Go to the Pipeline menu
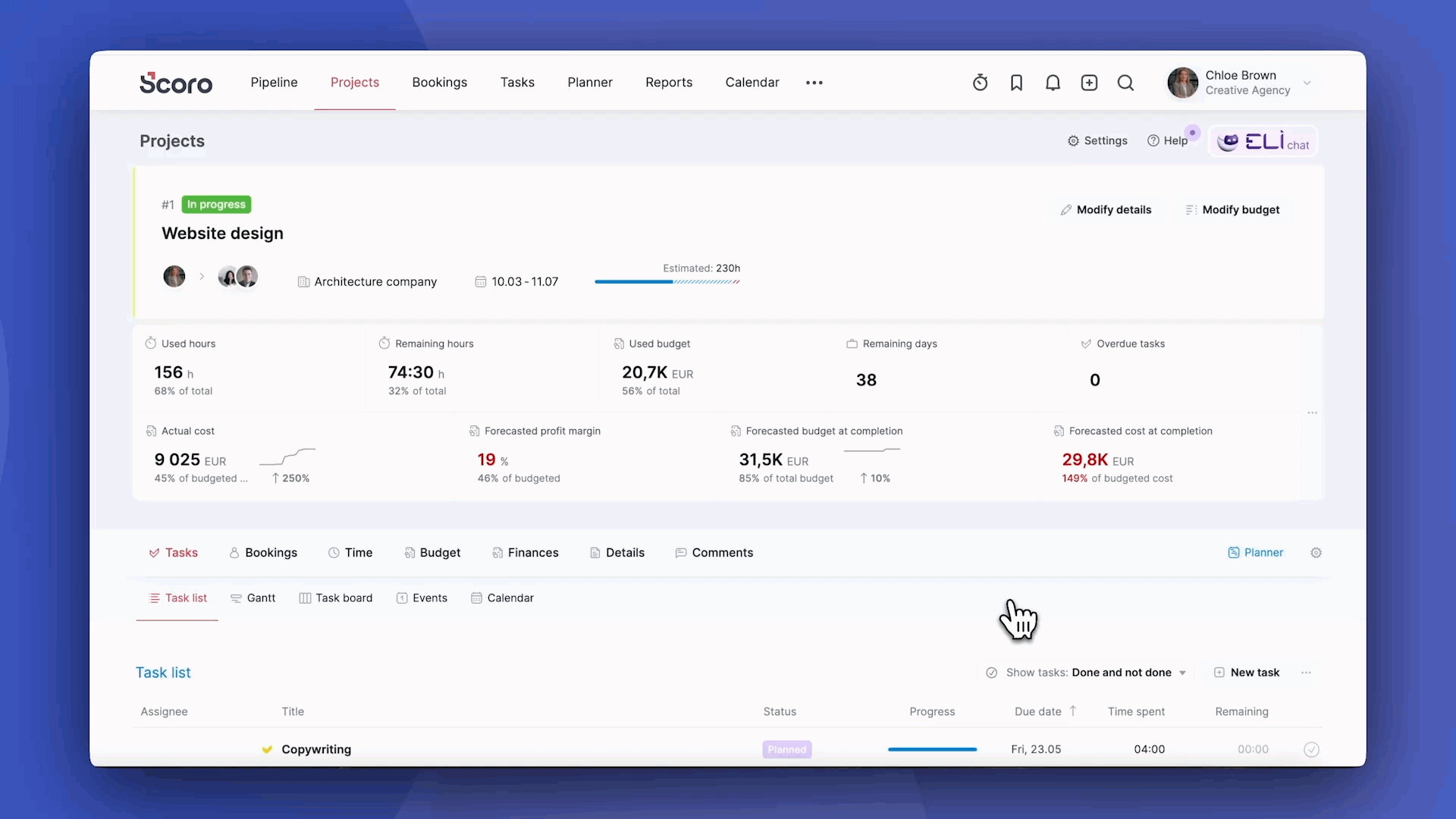The image size is (1456, 819). coord(274,82)
